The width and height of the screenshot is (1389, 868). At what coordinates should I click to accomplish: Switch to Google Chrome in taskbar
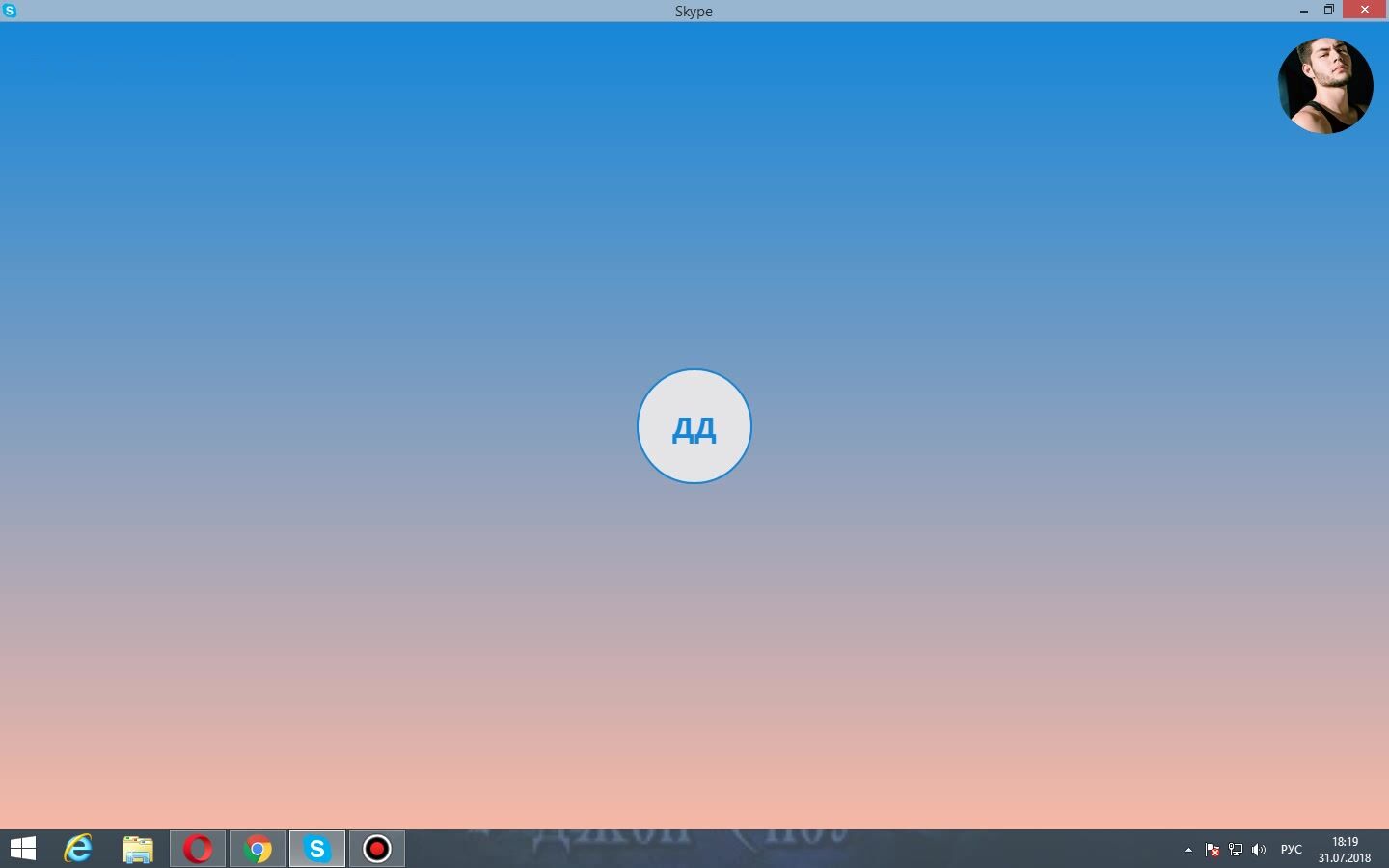[x=258, y=849]
